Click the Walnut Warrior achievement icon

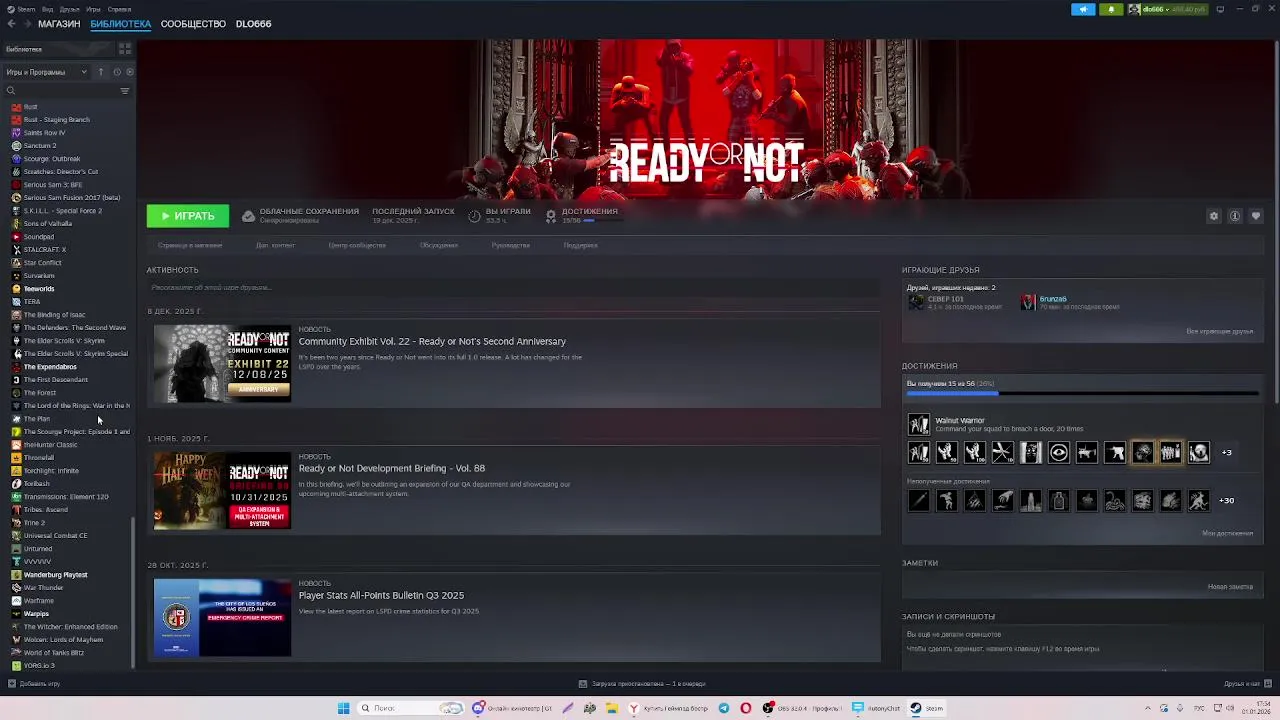(918, 424)
